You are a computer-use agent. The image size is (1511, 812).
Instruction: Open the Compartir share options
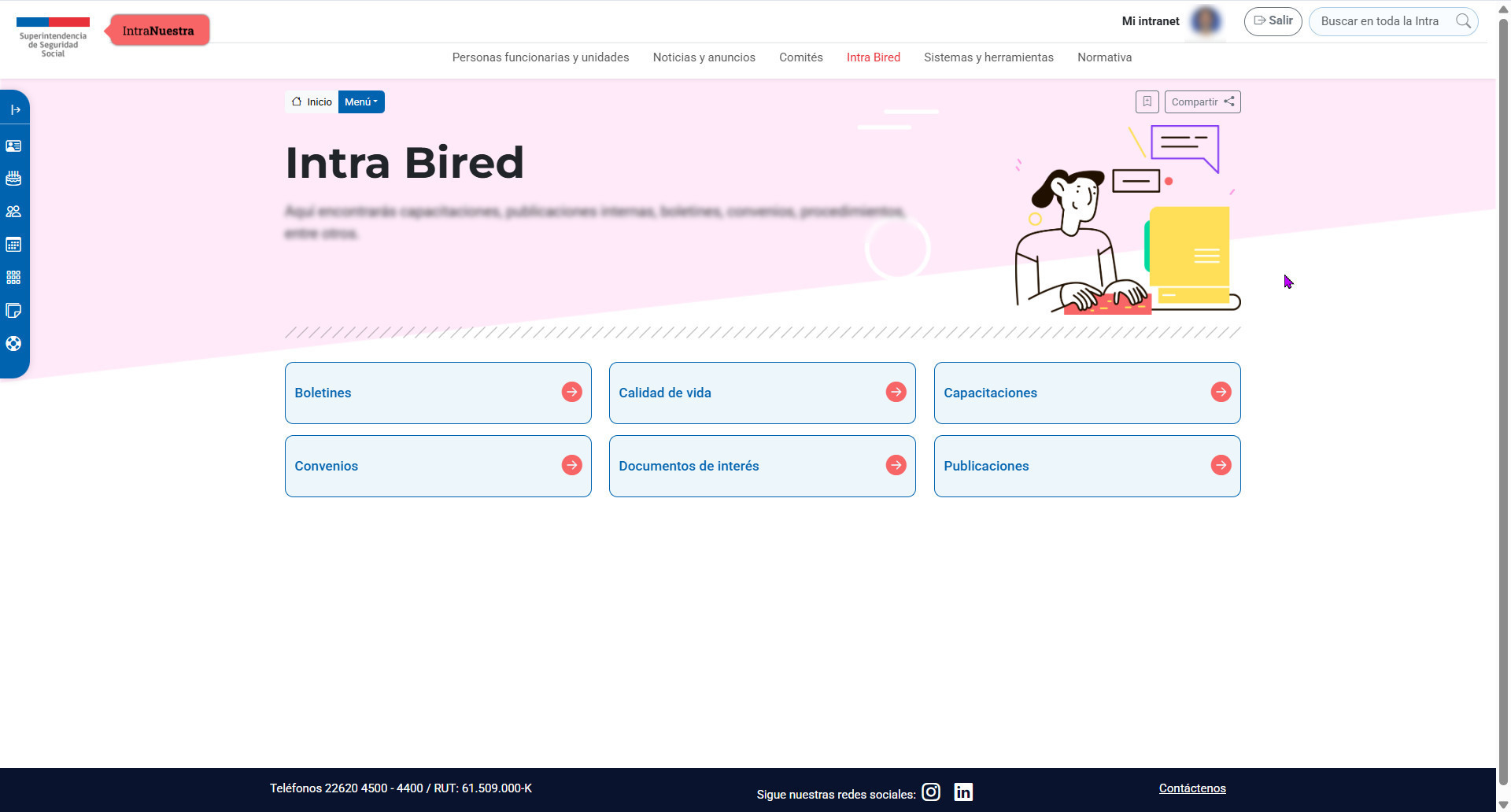point(1202,101)
